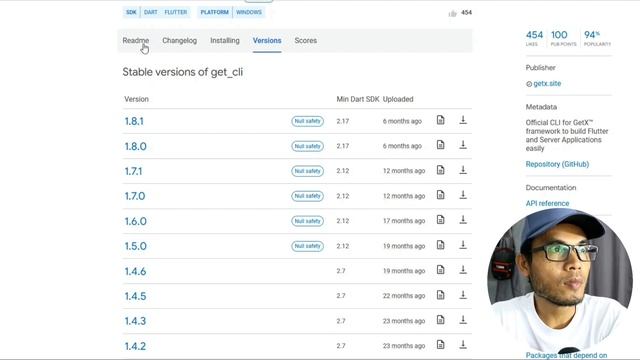640x360 pixels.
Task: Click the "Uploaded" column header
Action: [398, 99]
